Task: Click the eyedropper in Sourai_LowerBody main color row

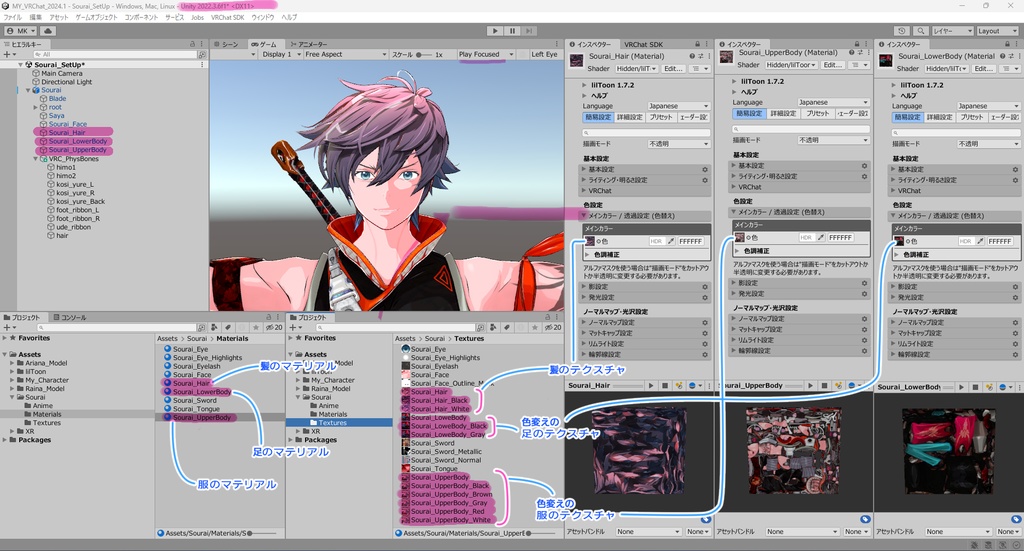Action: click(980, 241)
